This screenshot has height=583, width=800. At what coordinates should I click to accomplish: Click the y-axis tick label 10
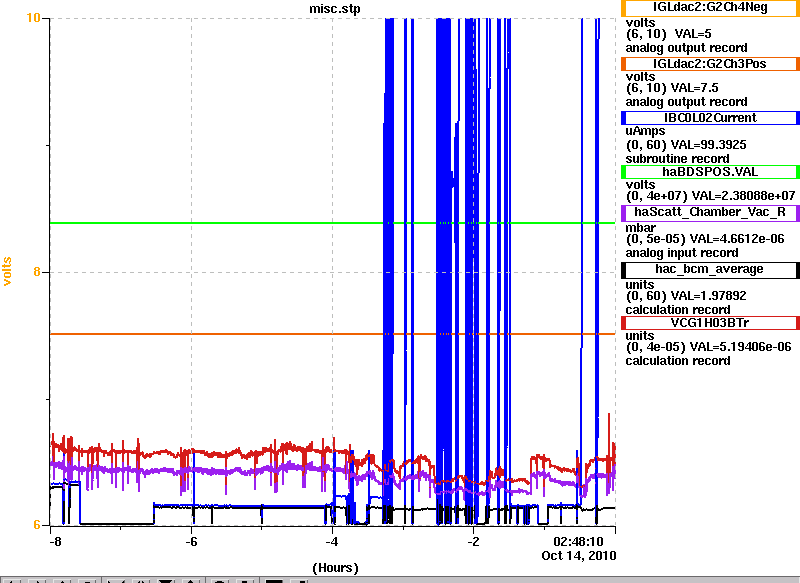[x=33, y=18]
